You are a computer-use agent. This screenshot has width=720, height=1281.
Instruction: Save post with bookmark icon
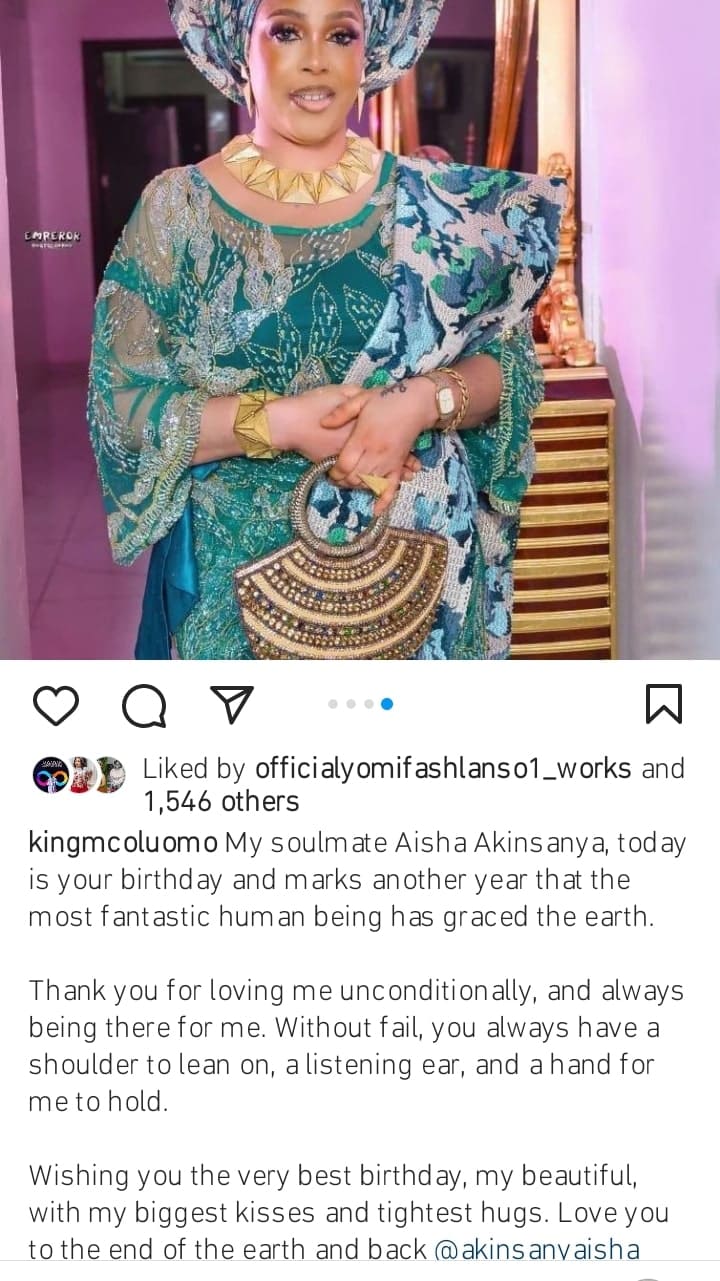click(664, 704)
